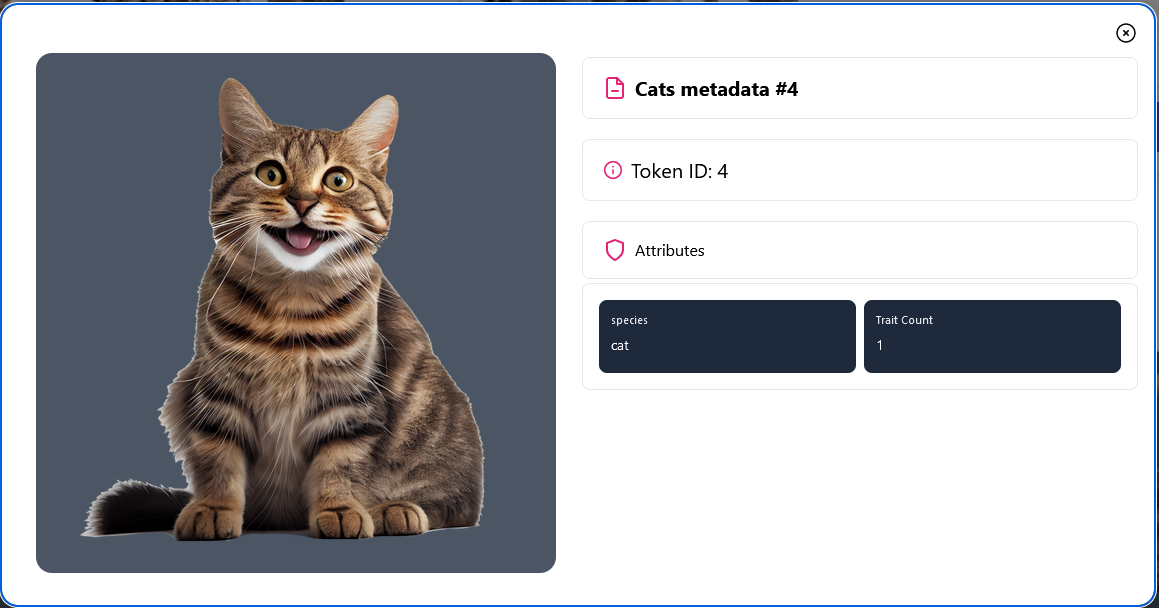This screenshot has height=608, width=1159.
Task: Click the "Trait Count" label text
Action: click(904, 320)
